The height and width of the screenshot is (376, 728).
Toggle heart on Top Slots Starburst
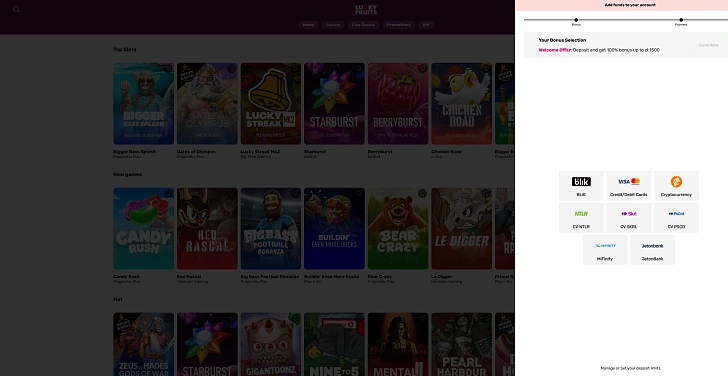(358, 69)
